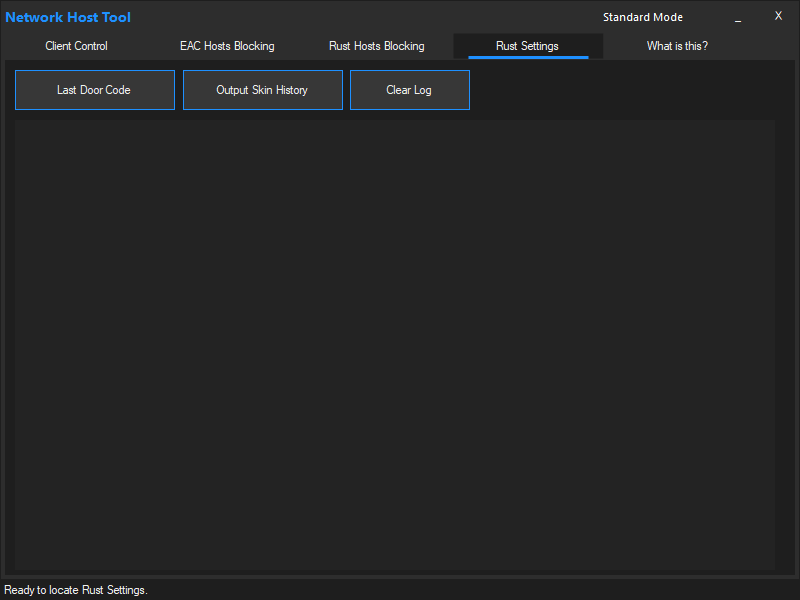This screenshot has width=800, height=600.
Task: Click the status bar message about Rust Settings
Action: coord(75,590)
